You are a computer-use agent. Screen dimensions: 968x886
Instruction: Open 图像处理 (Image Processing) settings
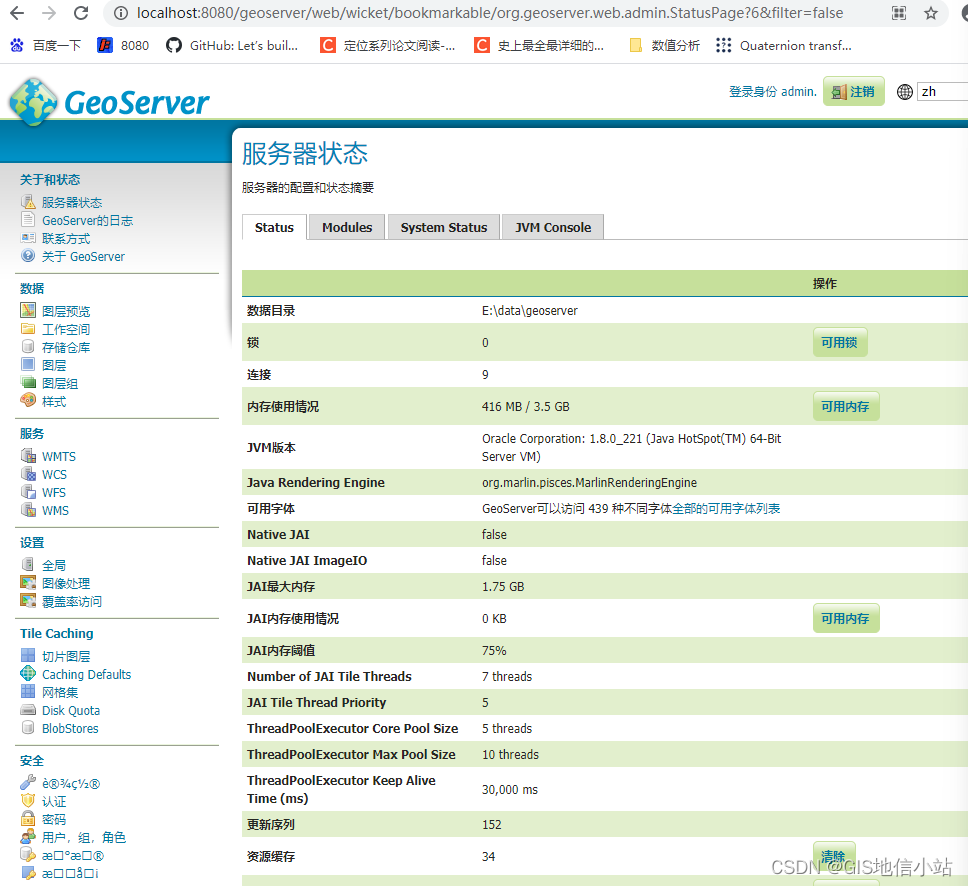pyautogui.click(x=67, y=582)
